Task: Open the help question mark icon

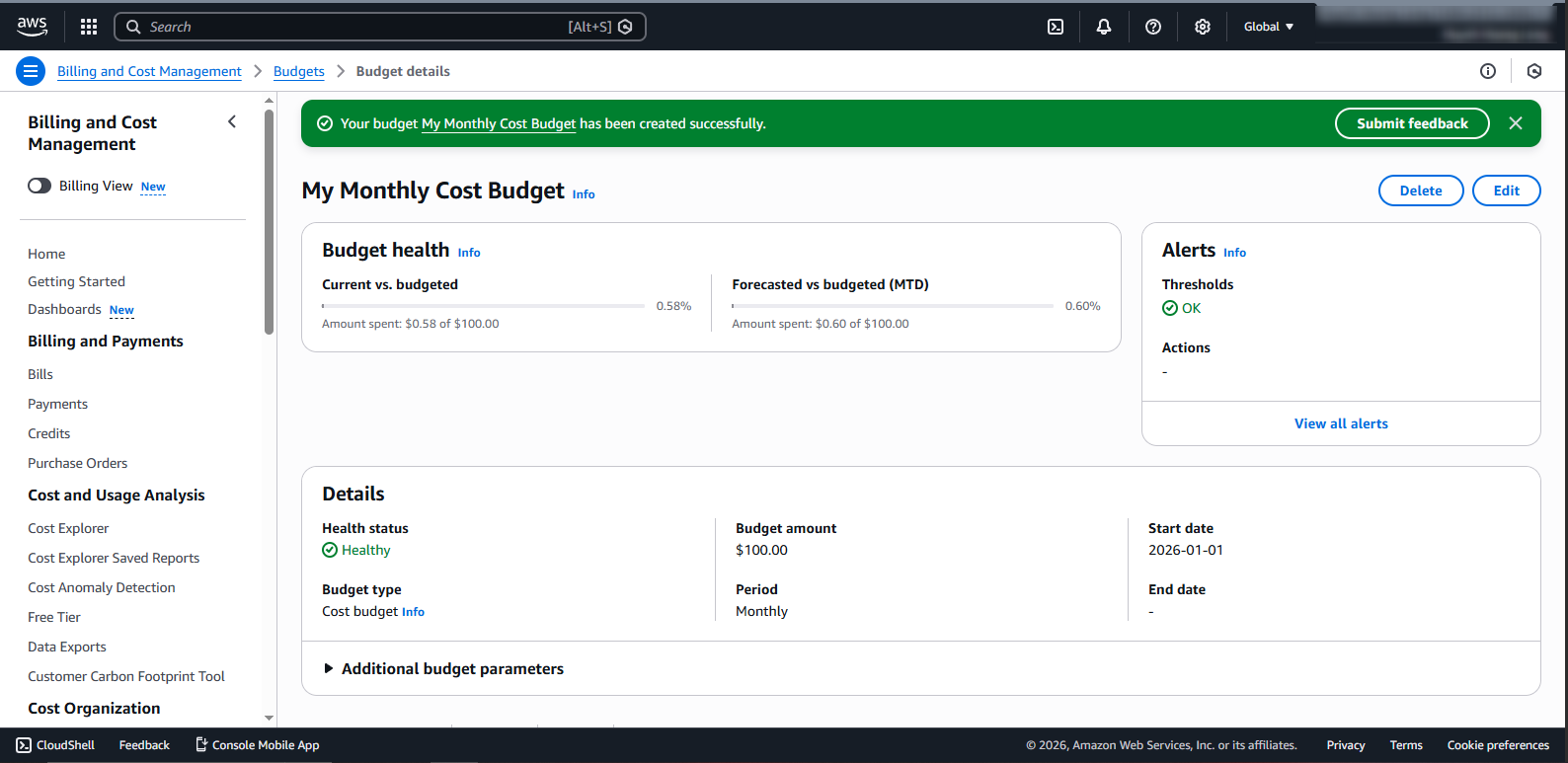Action: point(1153,27)
